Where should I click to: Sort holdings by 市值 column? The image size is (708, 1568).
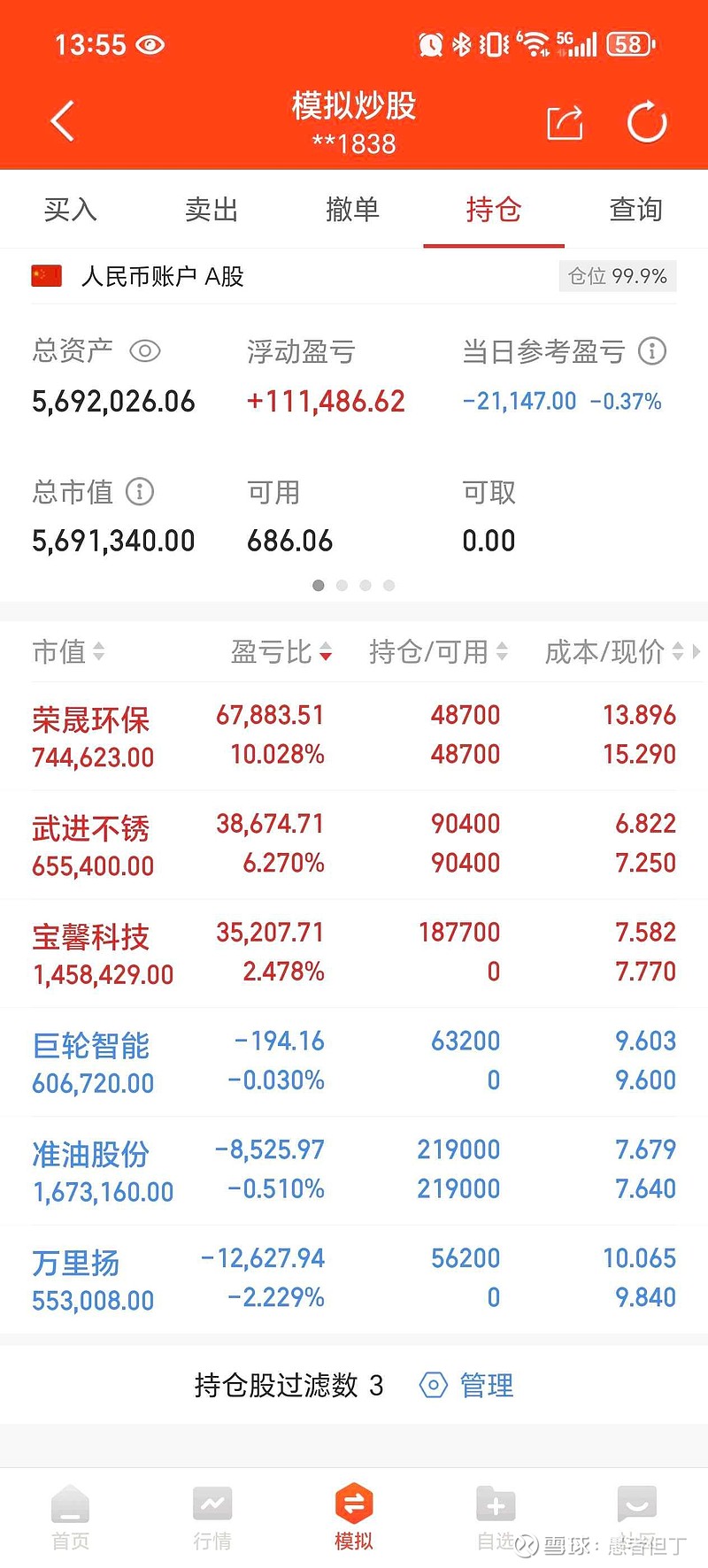(69, 652)
